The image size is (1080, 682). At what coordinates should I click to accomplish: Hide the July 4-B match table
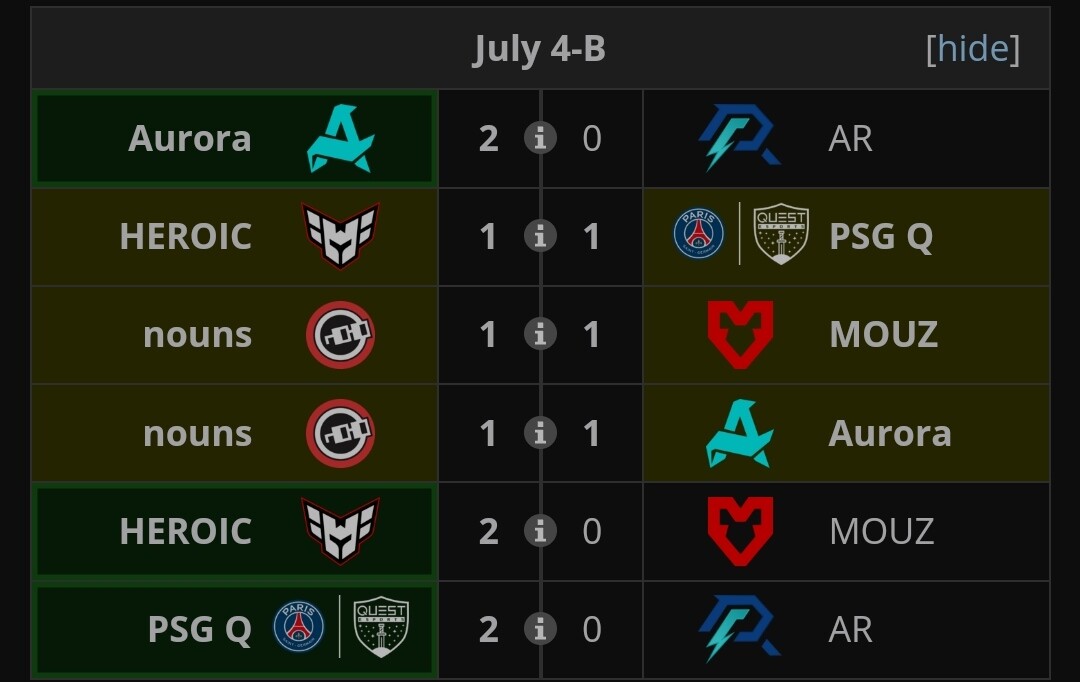(973, 48)
